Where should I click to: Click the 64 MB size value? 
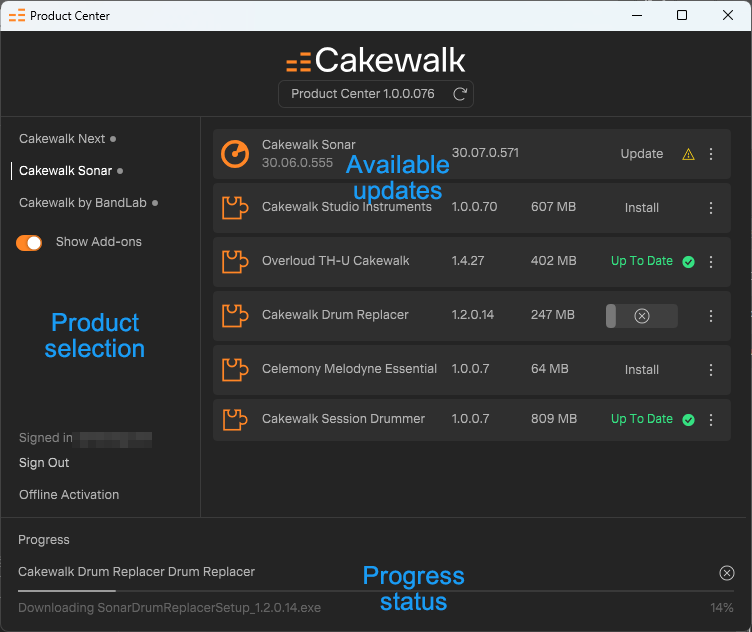point(550,369)
